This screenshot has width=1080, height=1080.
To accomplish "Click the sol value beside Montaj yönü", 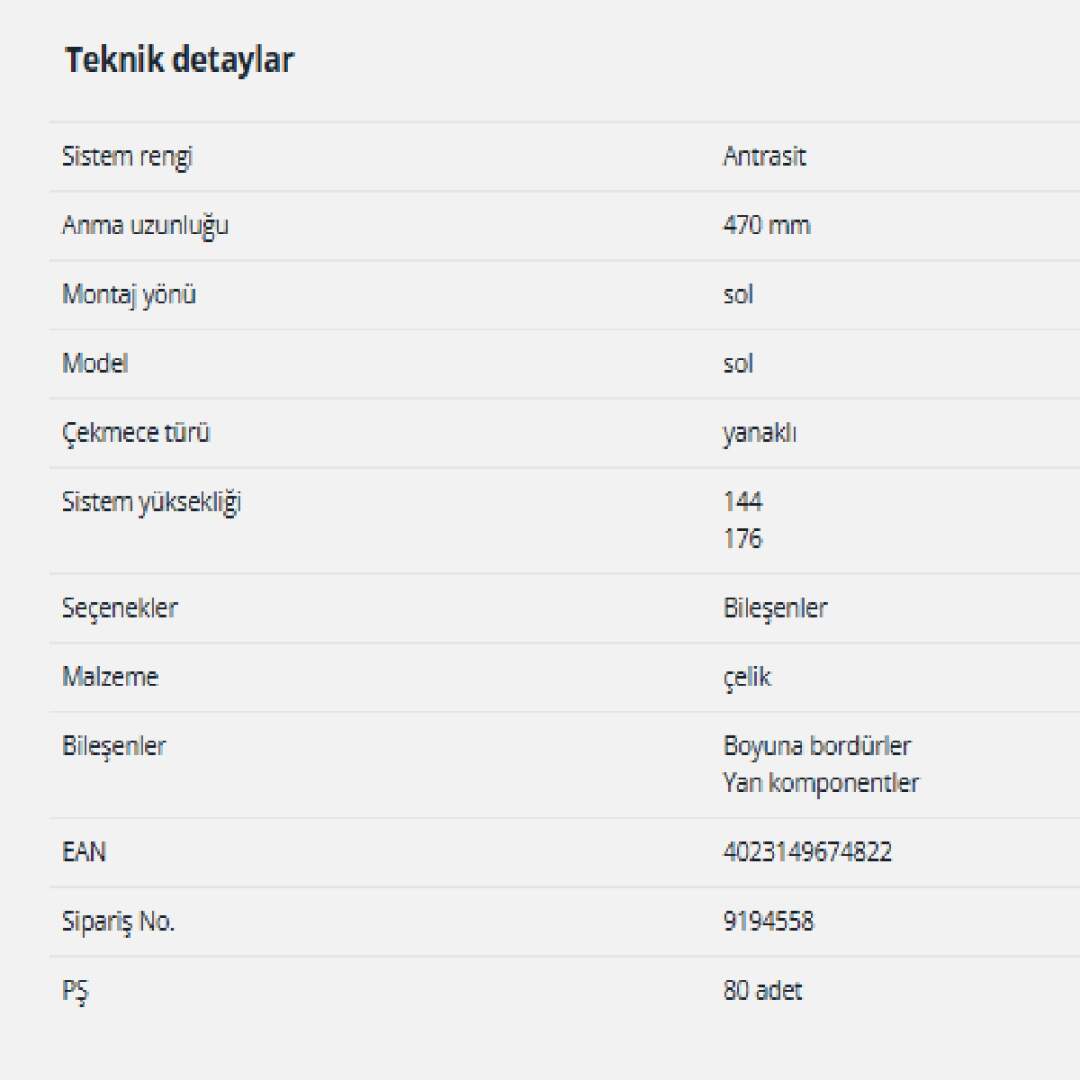I will click(x=738, y=295).
